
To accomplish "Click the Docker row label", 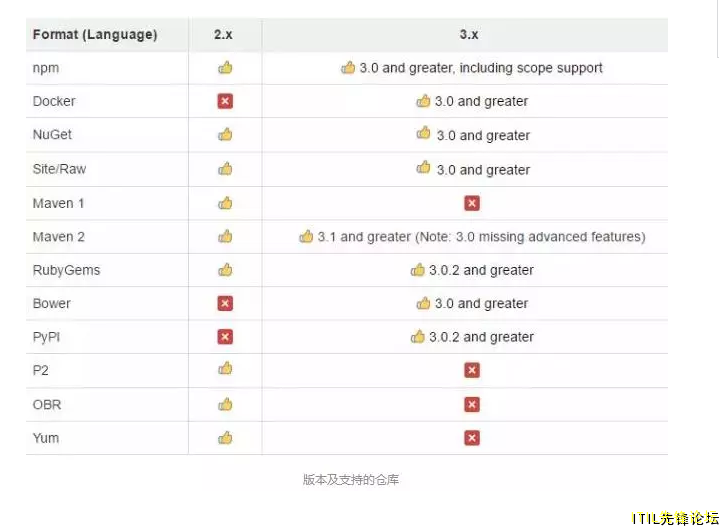I will coord(54,101).
